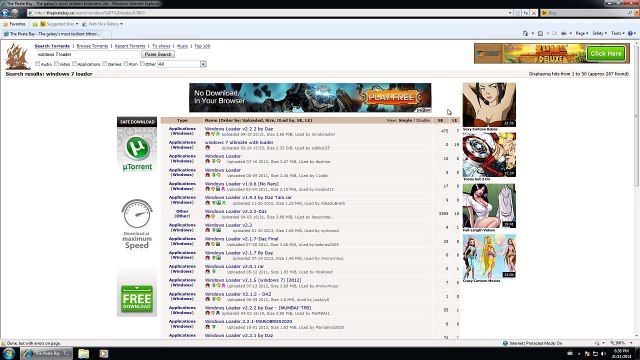Click the Print icon in command bar
Viewport: 640px width, 360px height.
(564, 33)
